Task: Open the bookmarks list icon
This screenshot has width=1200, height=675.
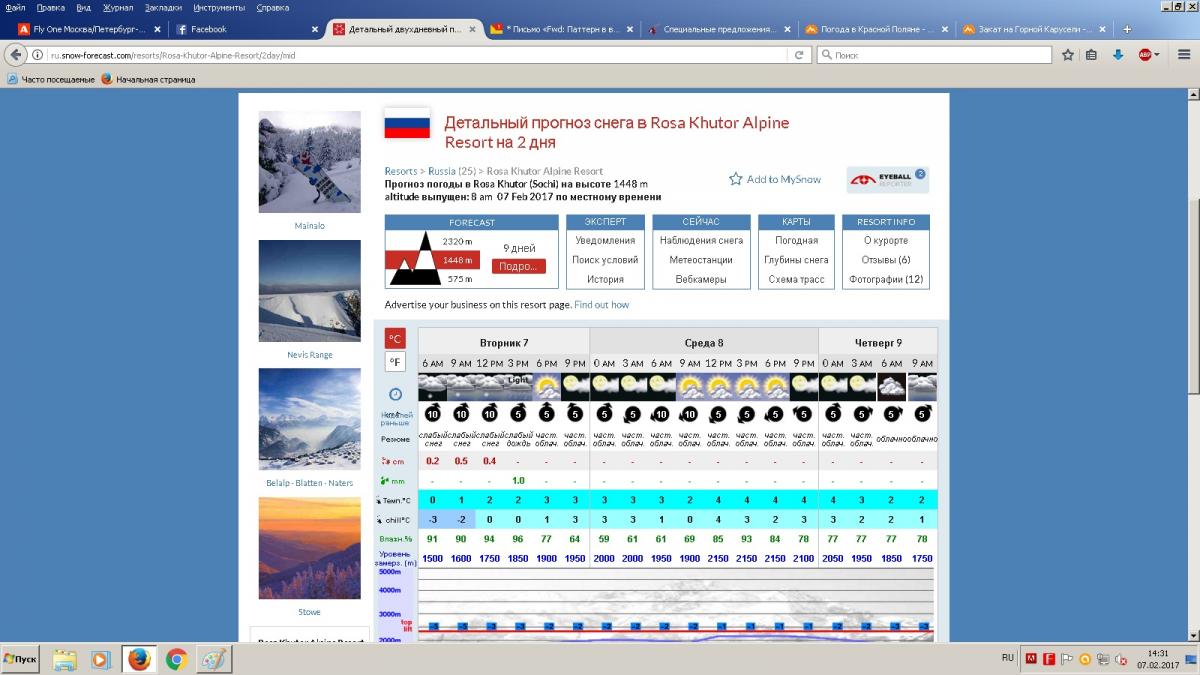Action: [1091, 55]
